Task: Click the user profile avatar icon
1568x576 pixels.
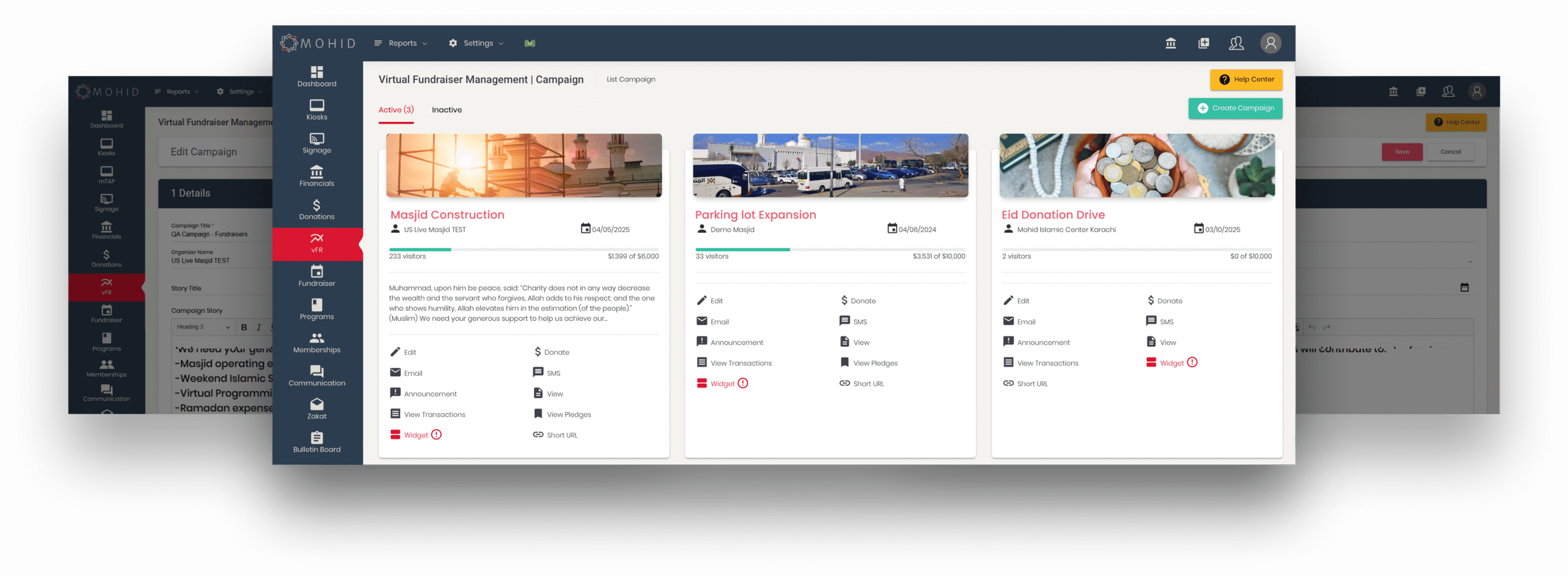Action: (x=1270, y=43)
